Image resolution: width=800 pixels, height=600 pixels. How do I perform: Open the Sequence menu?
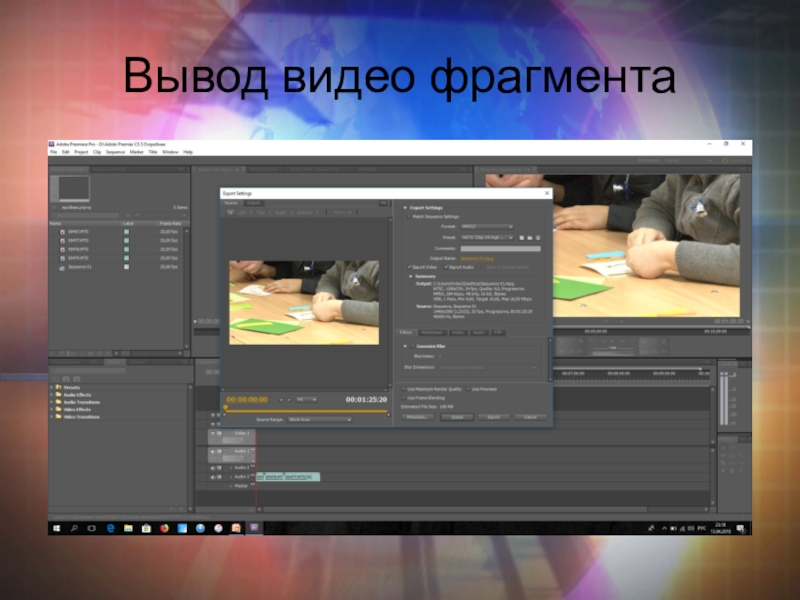point(115,152)
